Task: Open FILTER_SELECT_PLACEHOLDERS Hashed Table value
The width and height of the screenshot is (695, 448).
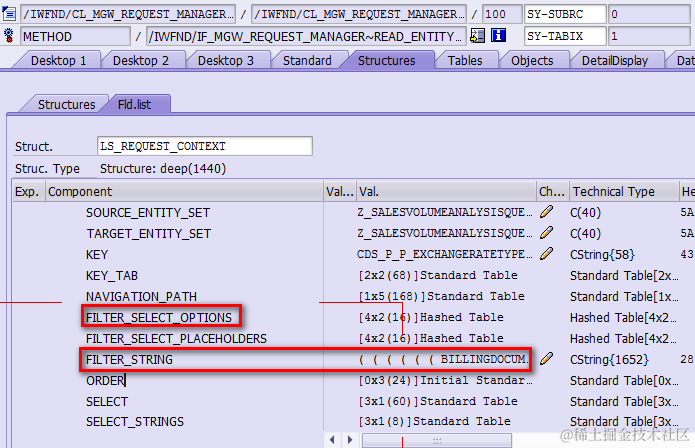Action: tap(431, 338)
